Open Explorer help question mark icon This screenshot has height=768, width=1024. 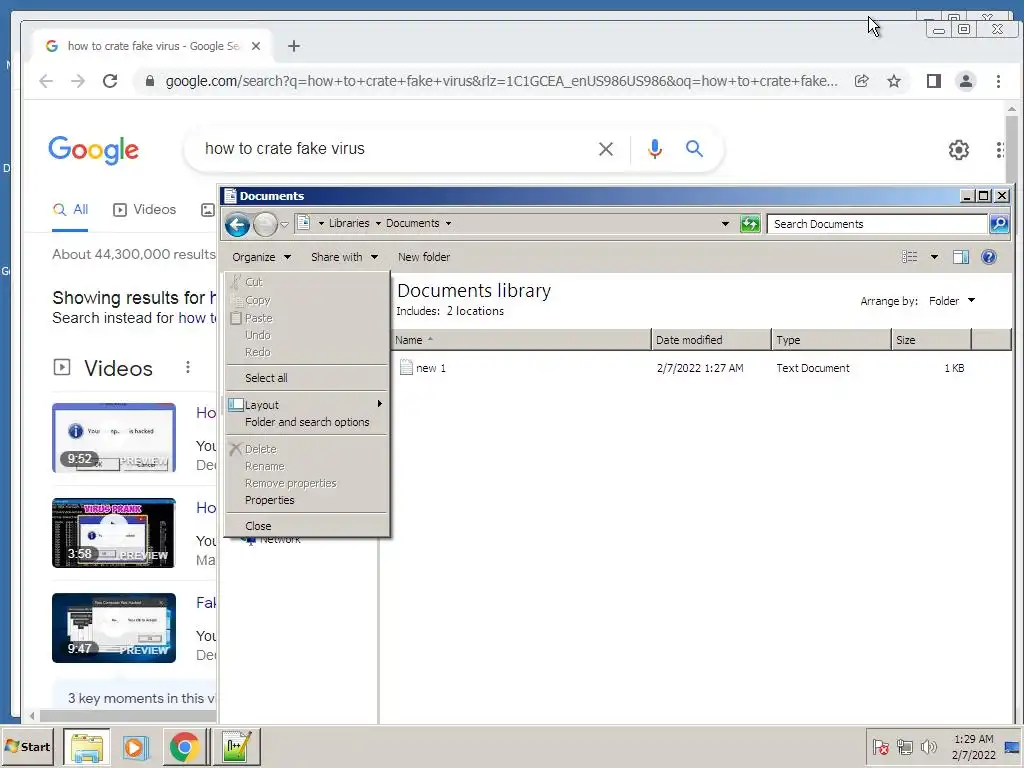click(x=989, y=257)
